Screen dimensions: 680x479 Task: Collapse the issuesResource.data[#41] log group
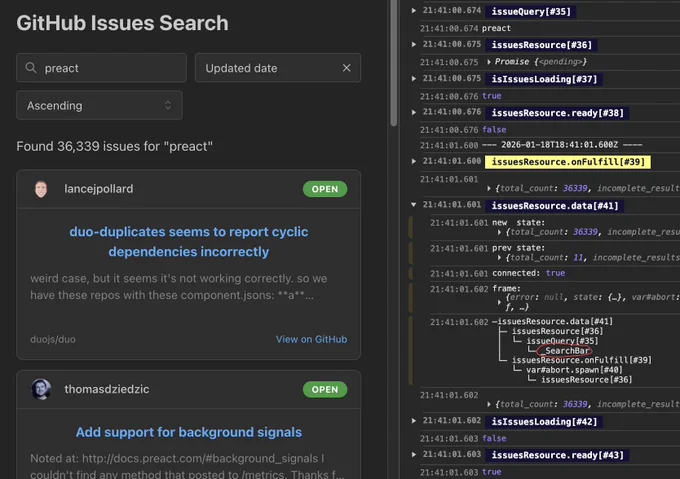coord(414,205)
